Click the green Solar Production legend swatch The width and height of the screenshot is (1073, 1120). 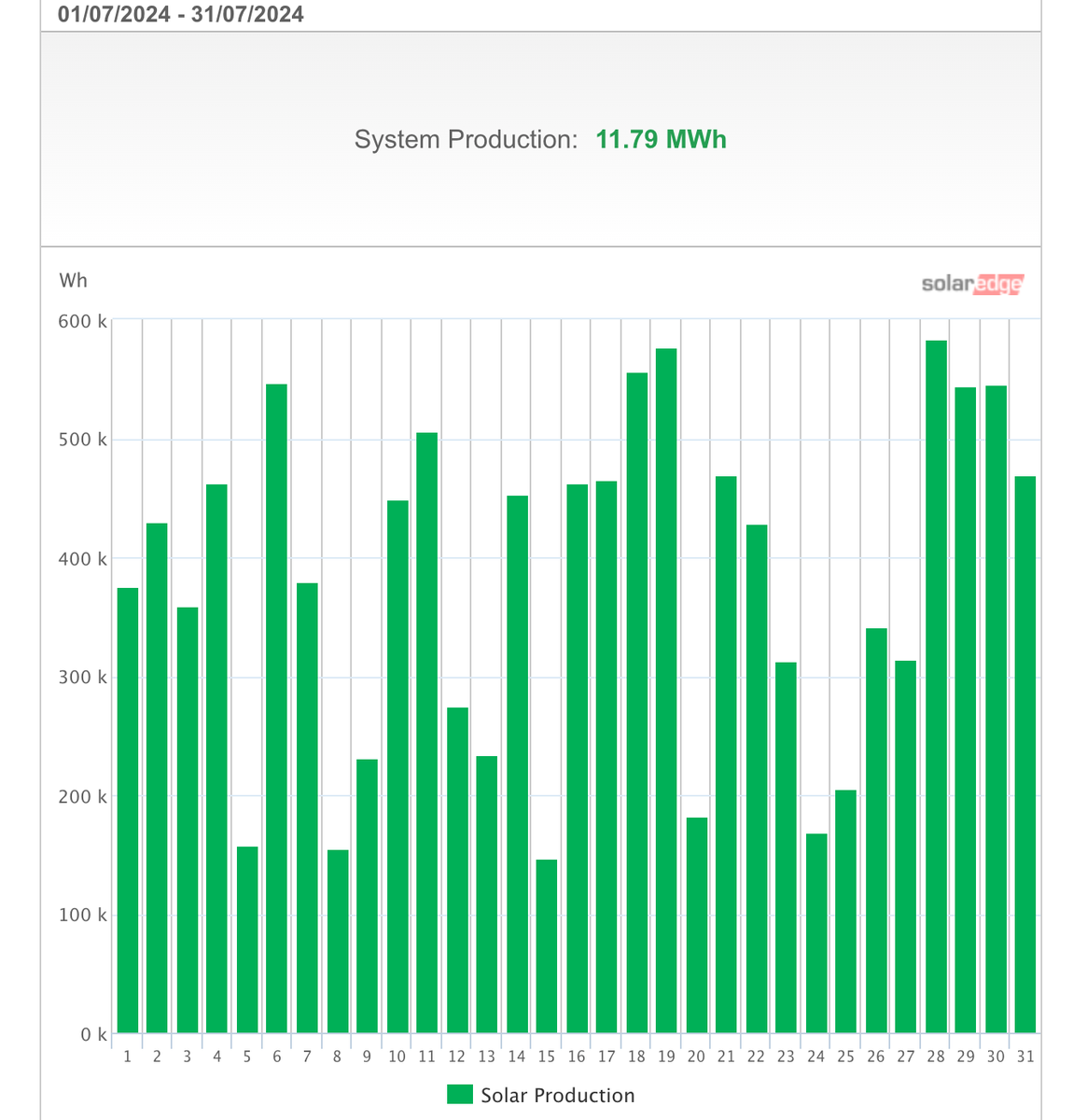(461, 1094)
